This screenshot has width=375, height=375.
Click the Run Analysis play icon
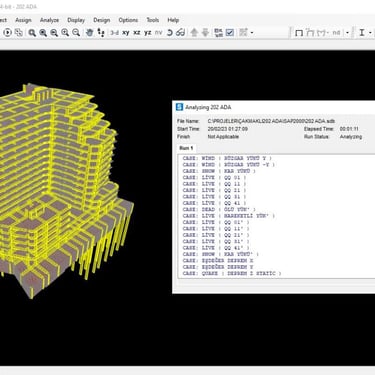click(7, 33)
